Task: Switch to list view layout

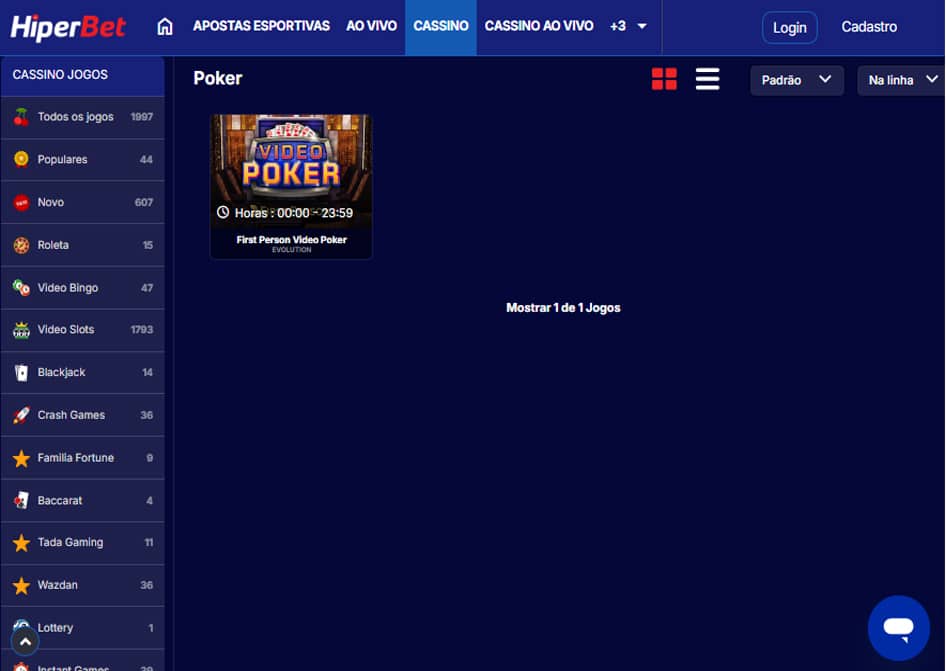Action: point(707,78)
